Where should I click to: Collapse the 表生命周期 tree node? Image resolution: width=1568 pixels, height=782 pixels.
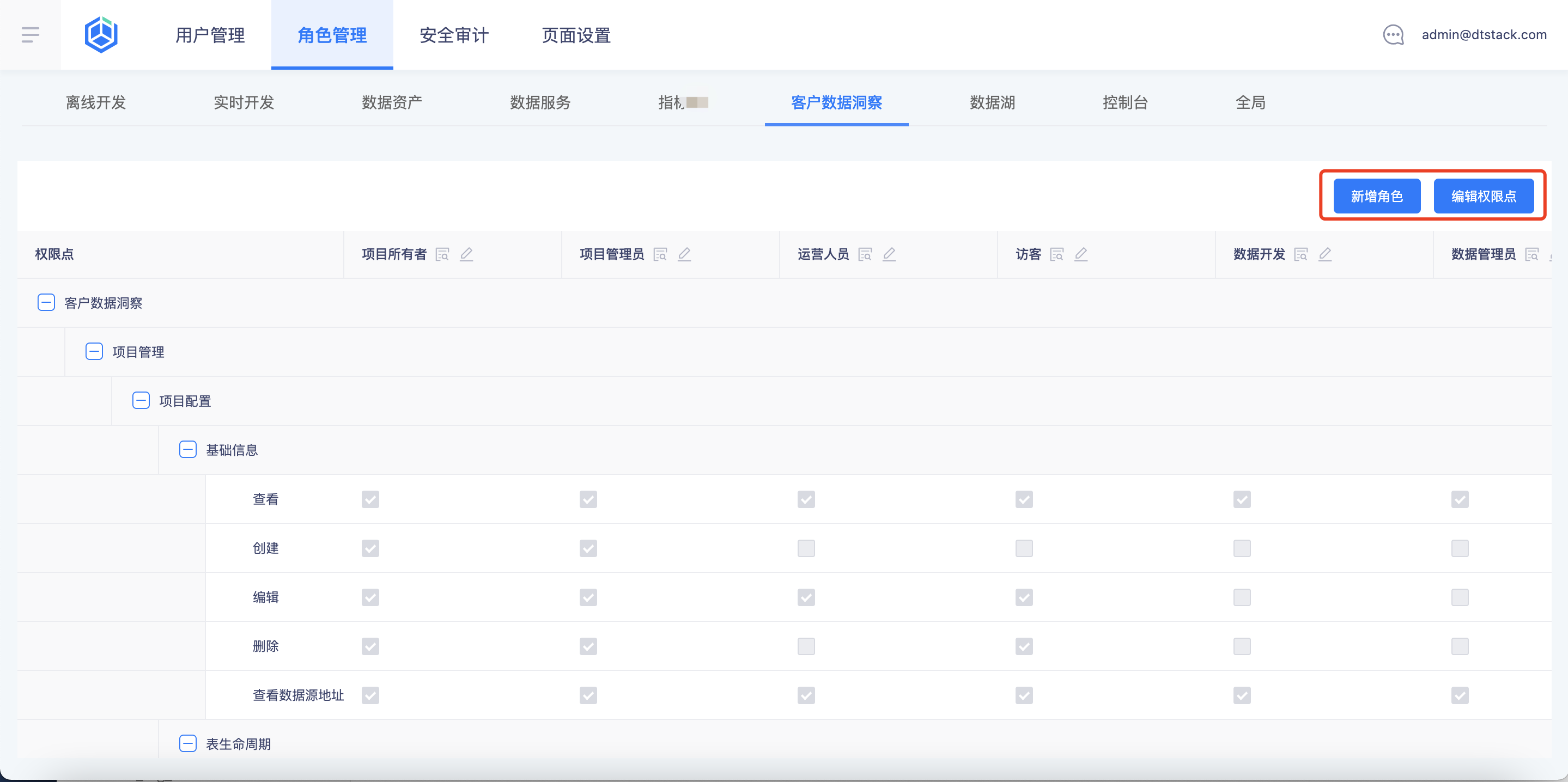click(187, 744)
